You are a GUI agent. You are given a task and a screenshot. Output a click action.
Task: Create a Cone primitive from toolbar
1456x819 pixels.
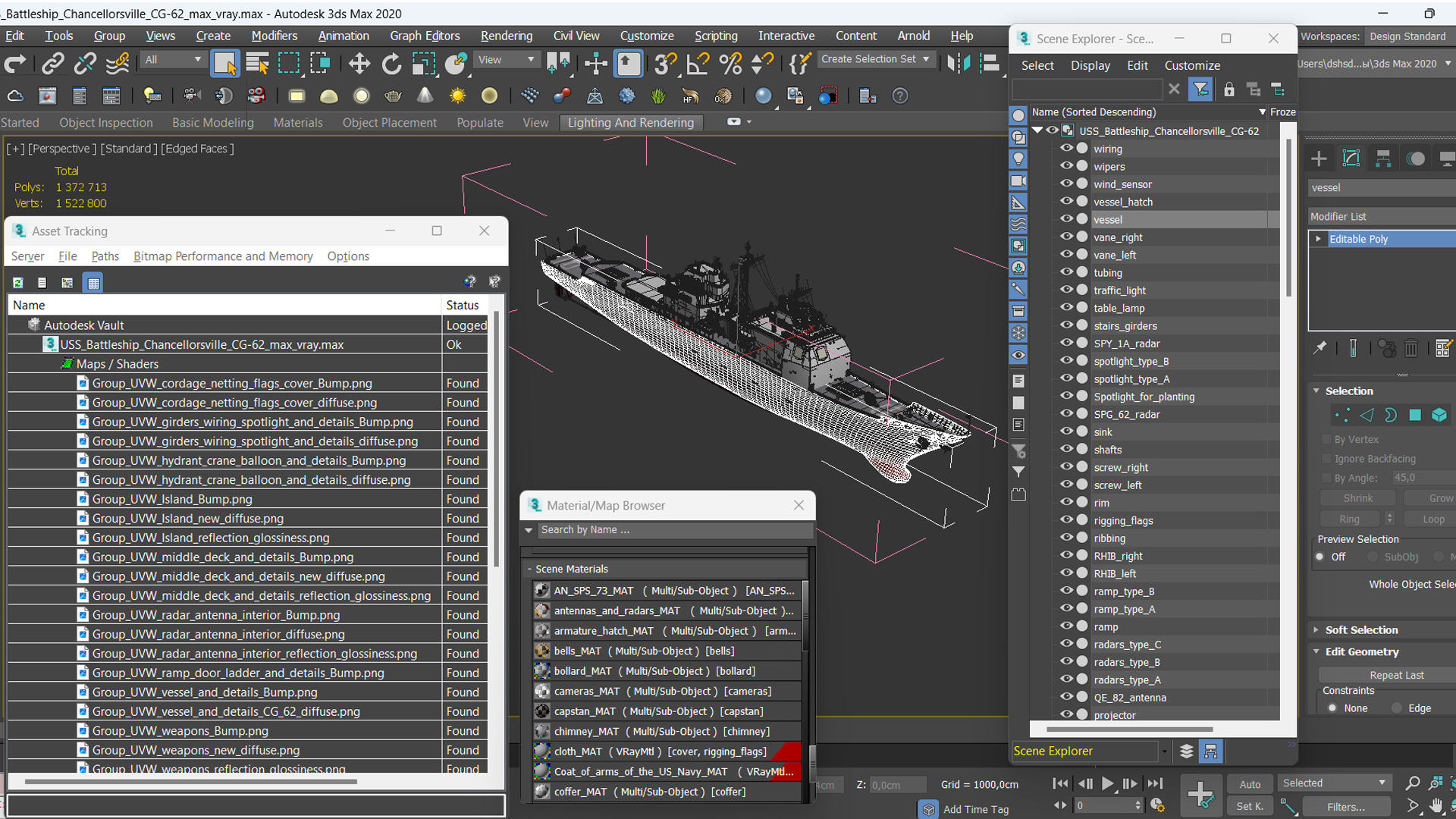(x=425, y=96)
